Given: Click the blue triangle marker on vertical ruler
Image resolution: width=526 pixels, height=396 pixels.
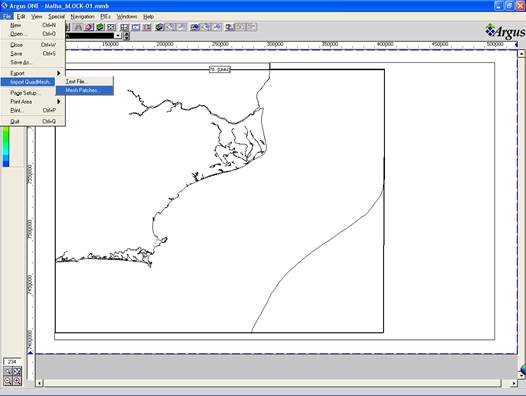Looking at the screenshot, I should [31, 353].
